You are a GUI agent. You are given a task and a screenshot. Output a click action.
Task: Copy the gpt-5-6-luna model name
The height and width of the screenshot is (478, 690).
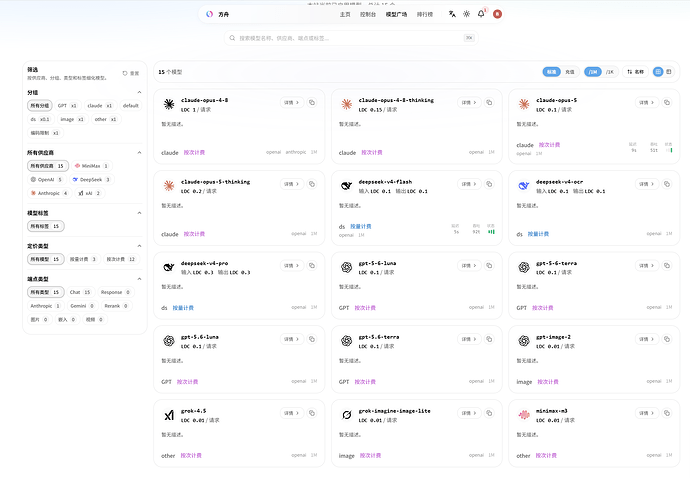coord(489,265)
